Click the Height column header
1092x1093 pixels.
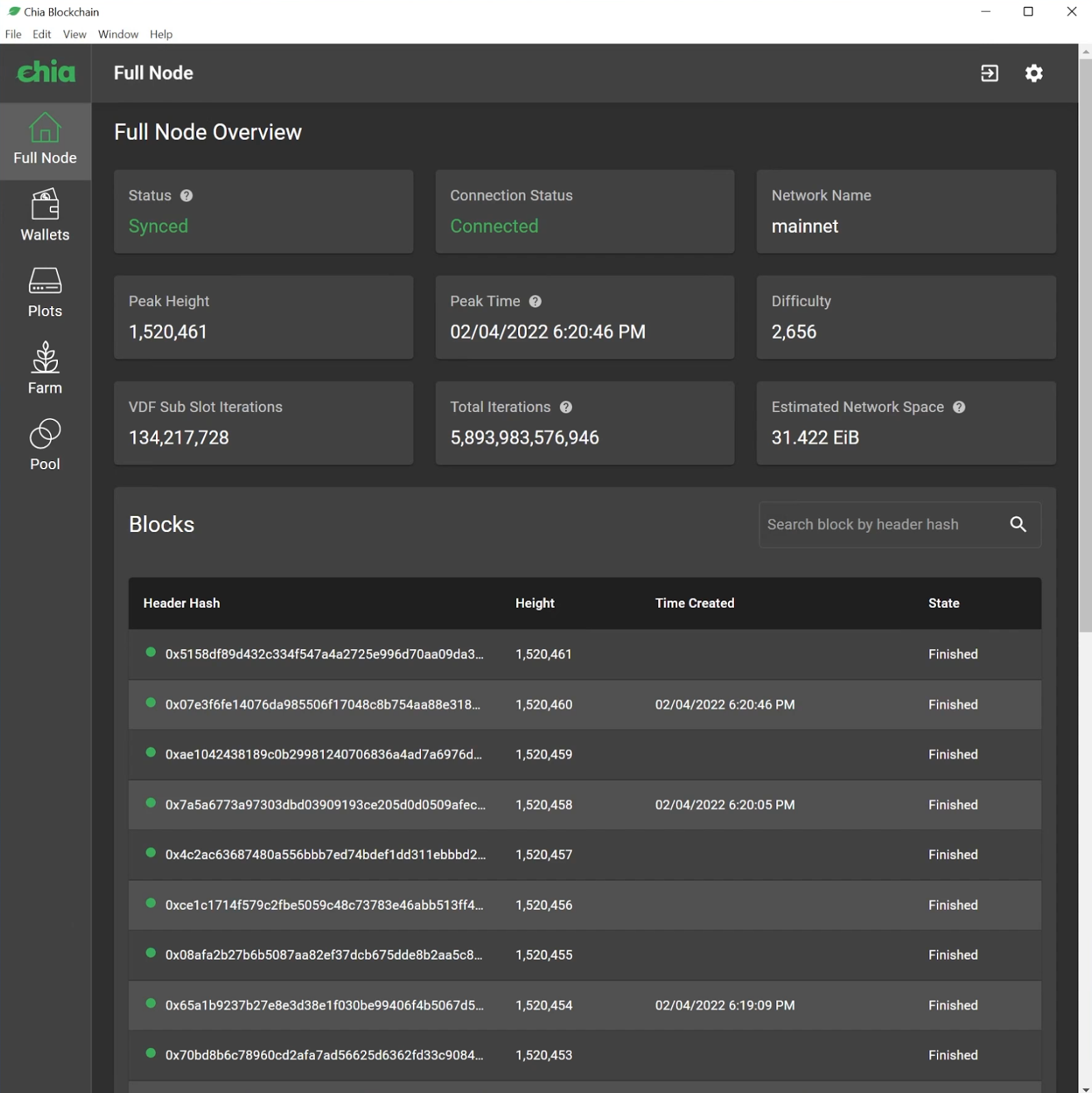[x=535, y=603]
